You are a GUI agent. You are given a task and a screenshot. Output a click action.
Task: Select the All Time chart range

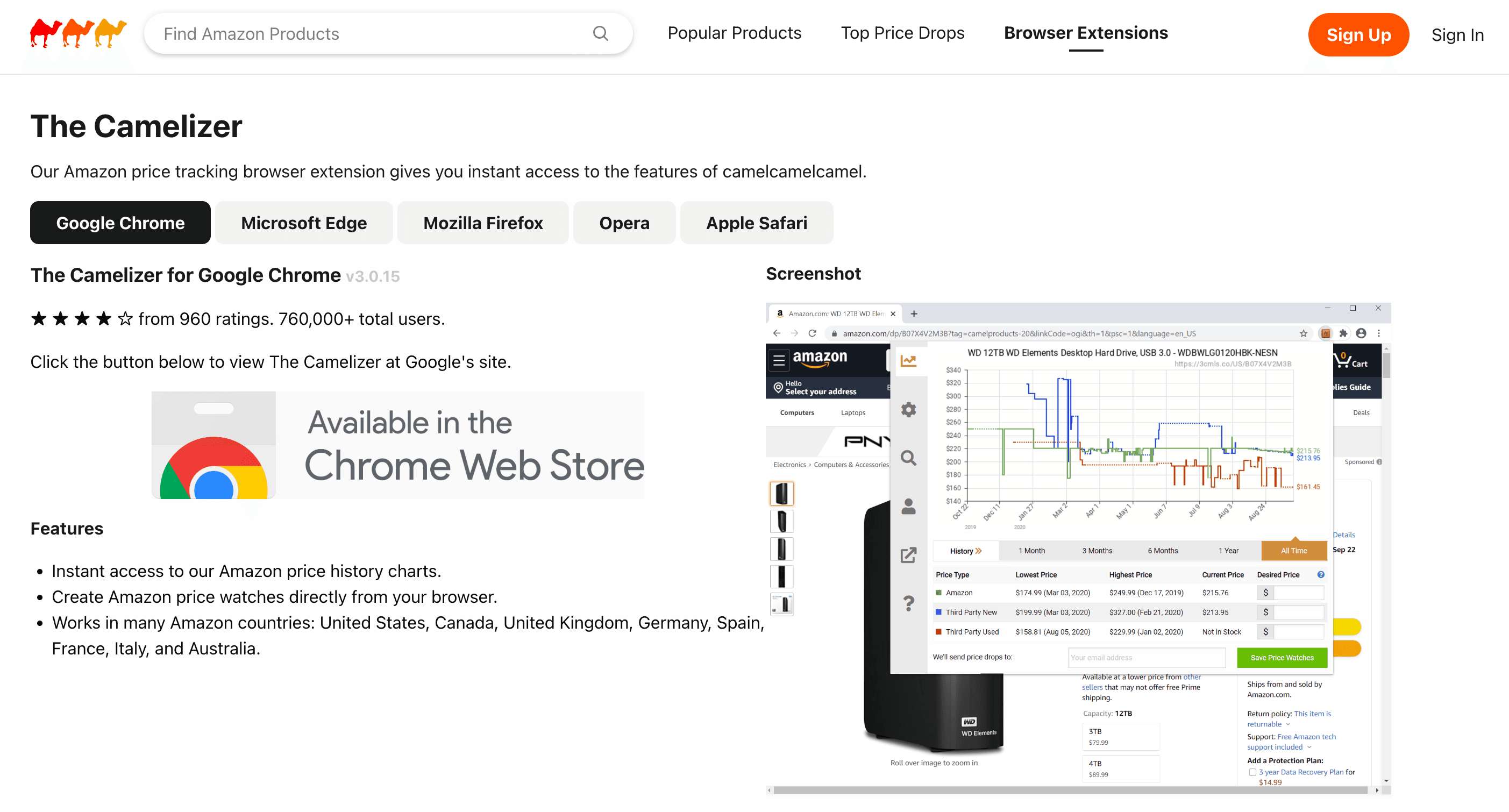click(1293, 551)
